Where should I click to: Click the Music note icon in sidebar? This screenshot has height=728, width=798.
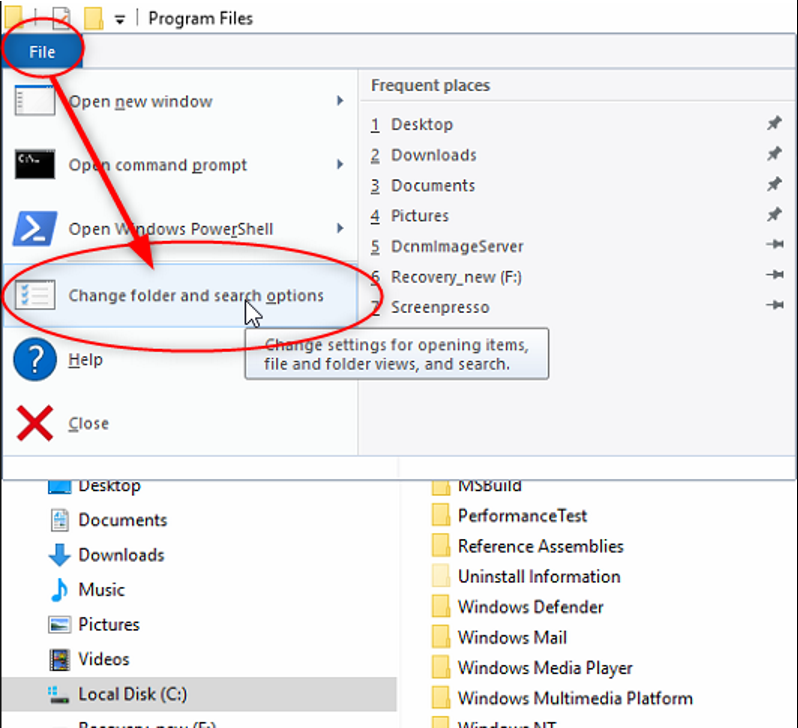(x=61, y=590)
